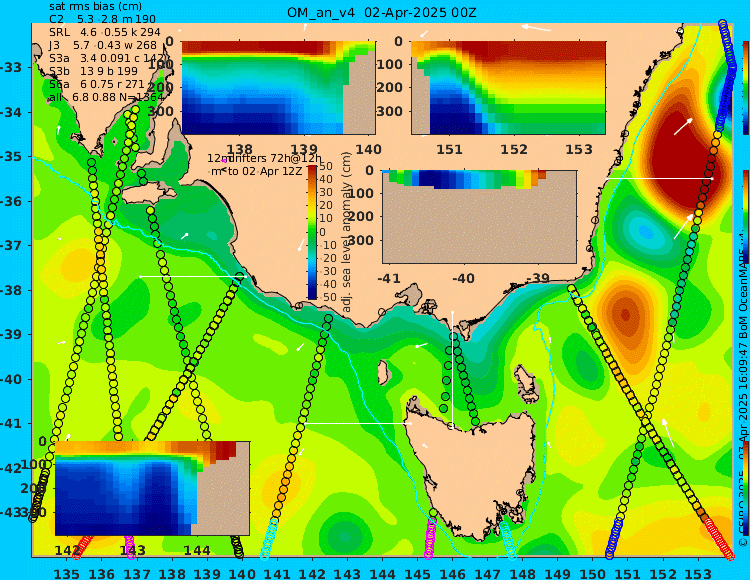Select the 'sat rms bias (cm)' header
750x580 pixels.
(x=95, y=6)
